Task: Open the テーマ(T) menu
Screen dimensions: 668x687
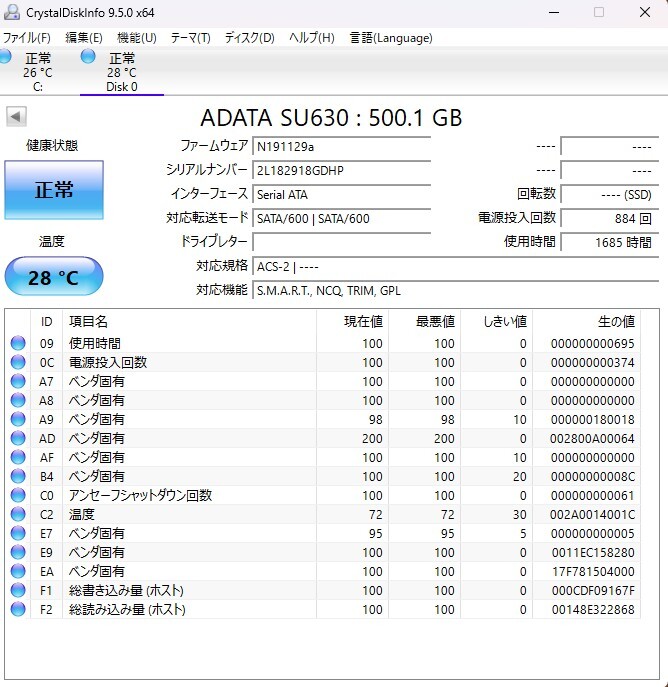Action: 191,38
